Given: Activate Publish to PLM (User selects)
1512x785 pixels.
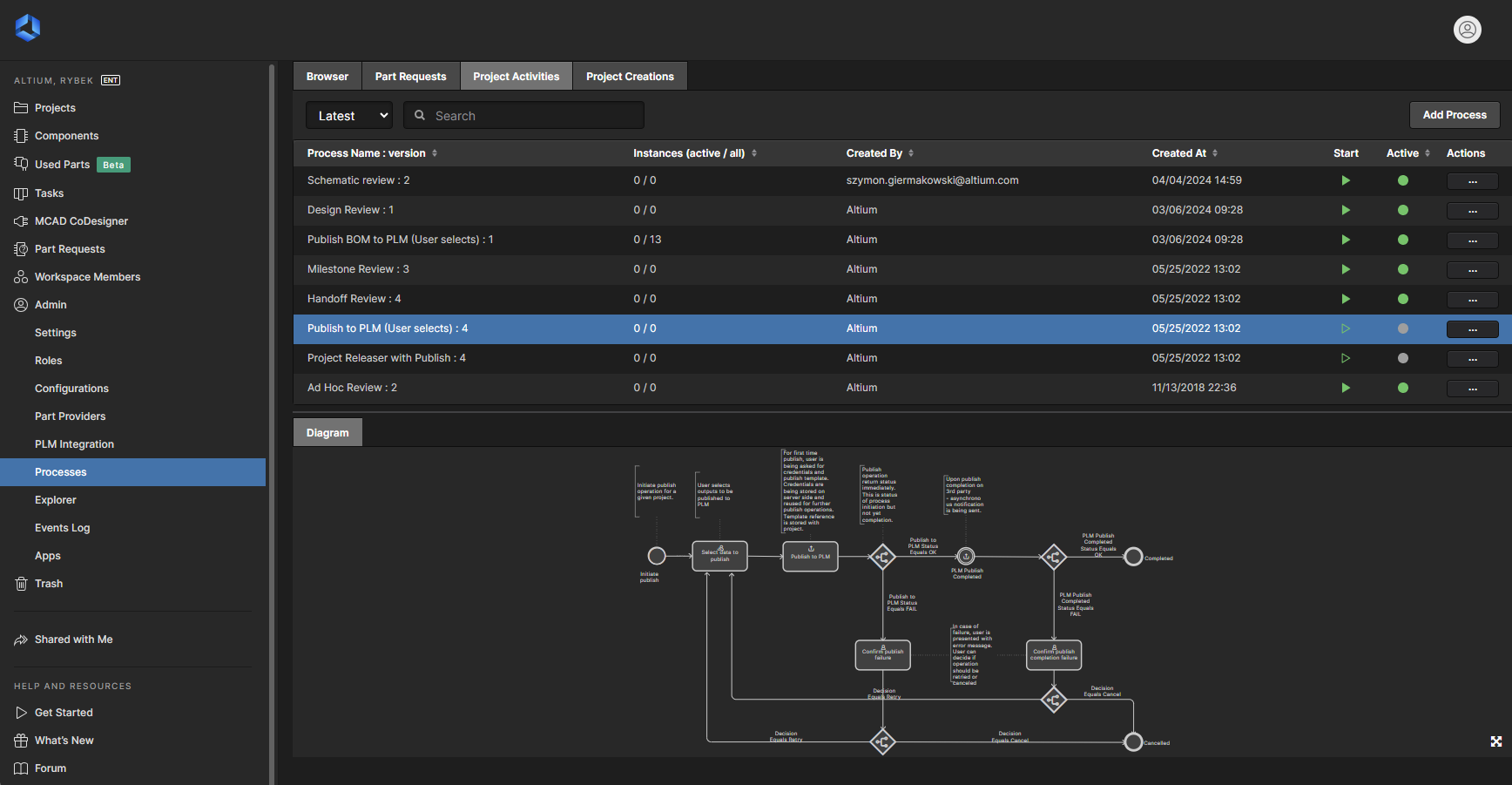Looking at the screenshot, I should (x=1403, y=328).
